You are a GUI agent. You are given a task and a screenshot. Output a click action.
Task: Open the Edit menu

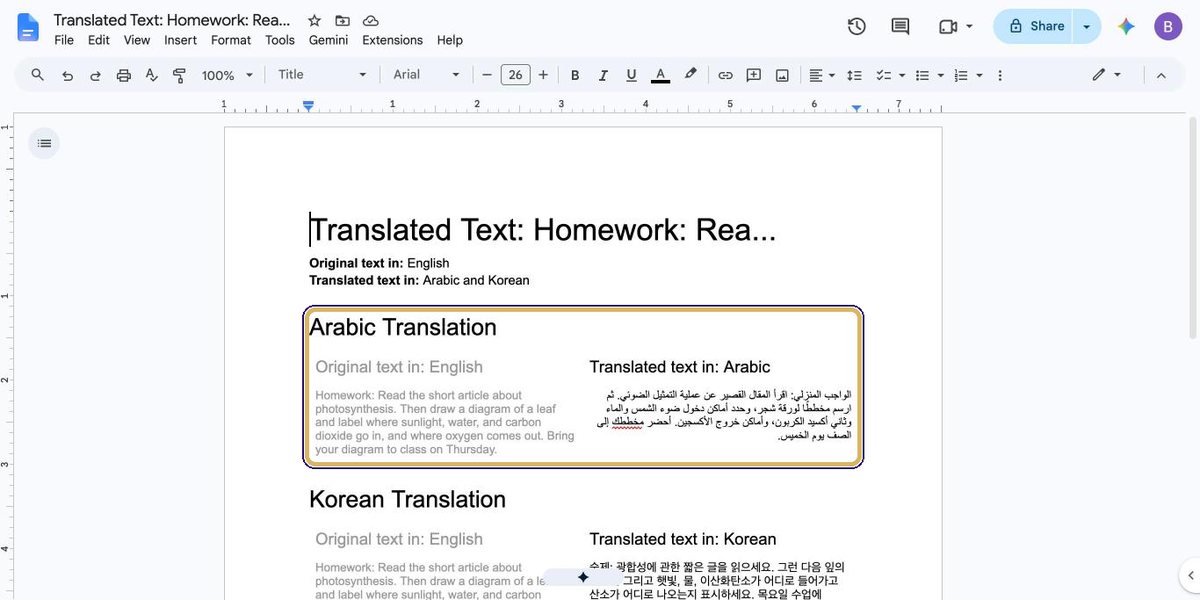[x=99, y=40]
